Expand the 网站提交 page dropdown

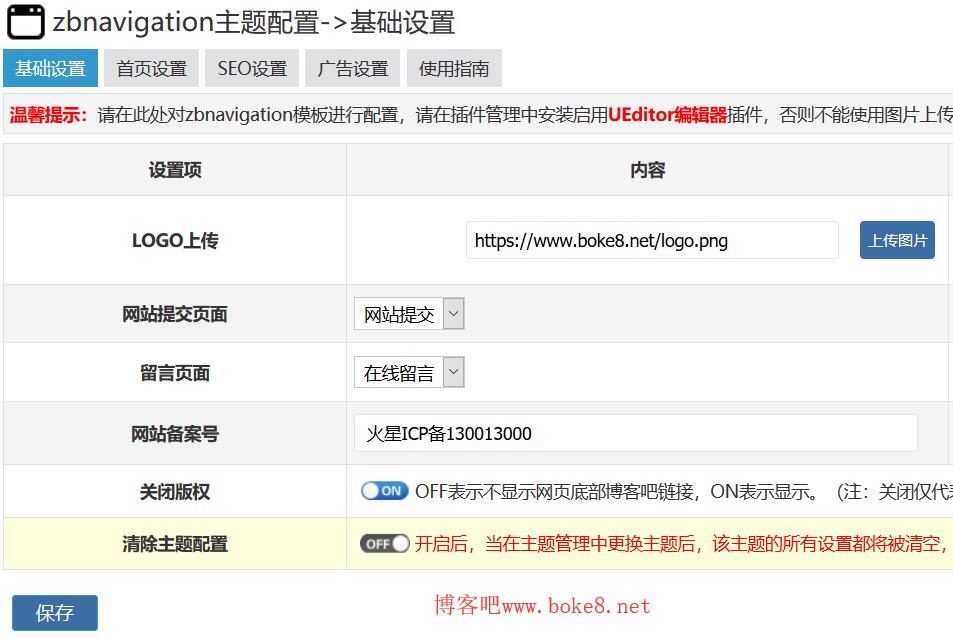pos(409,314)
